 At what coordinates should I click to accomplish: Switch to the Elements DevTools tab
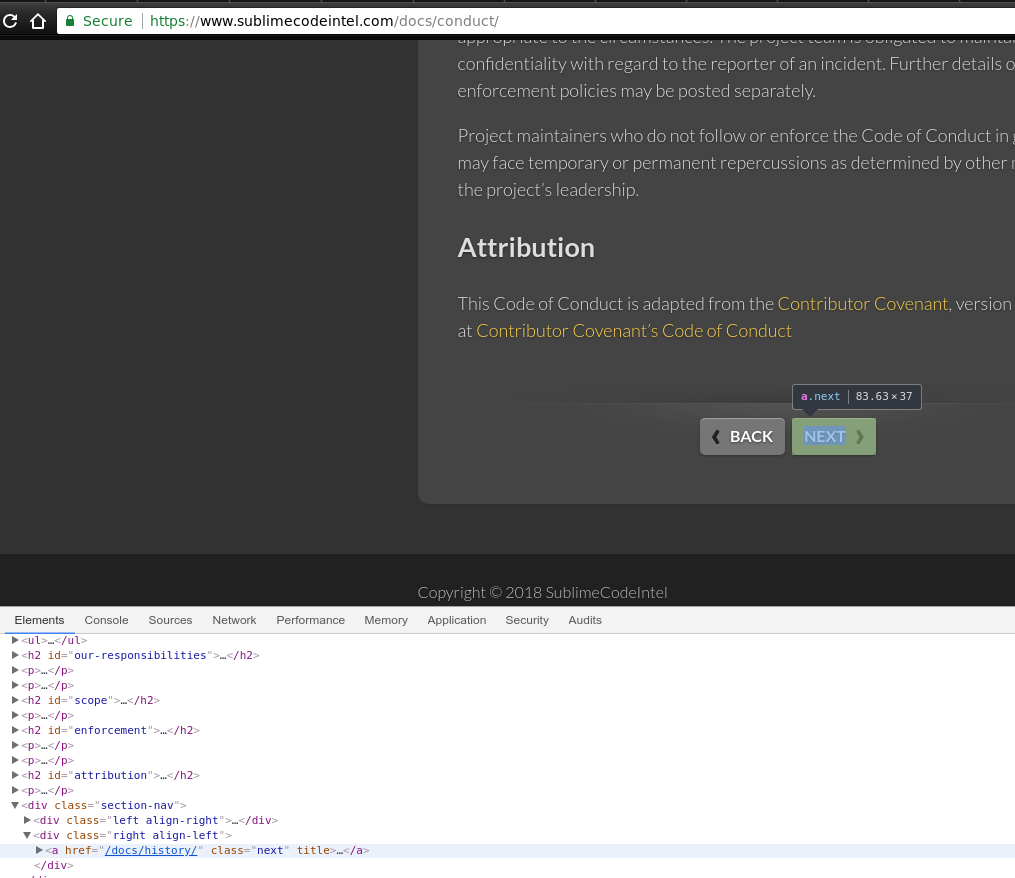[x=39, y=620]
